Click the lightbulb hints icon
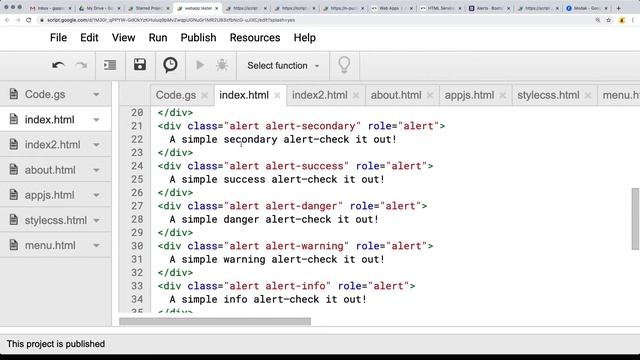This screenshot has width=640, height=360. coord(344,65)
